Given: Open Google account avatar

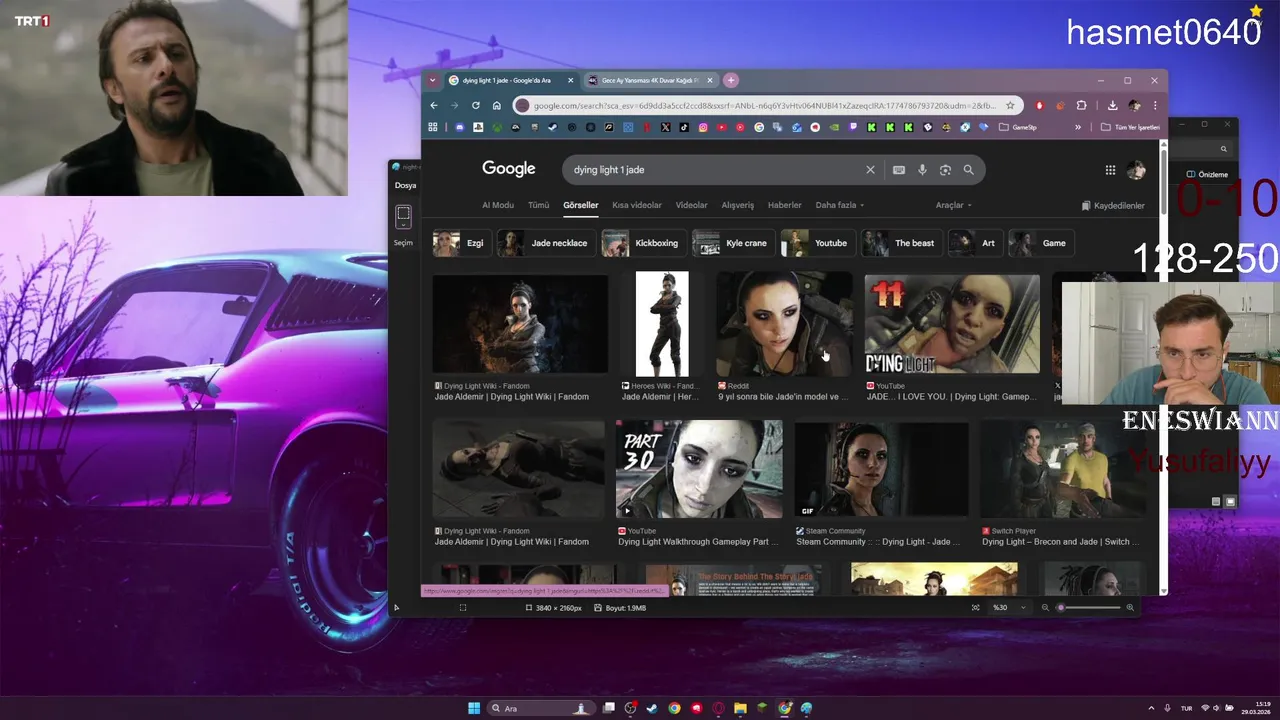Looking at the screenshot, I should coord(1136,170).
